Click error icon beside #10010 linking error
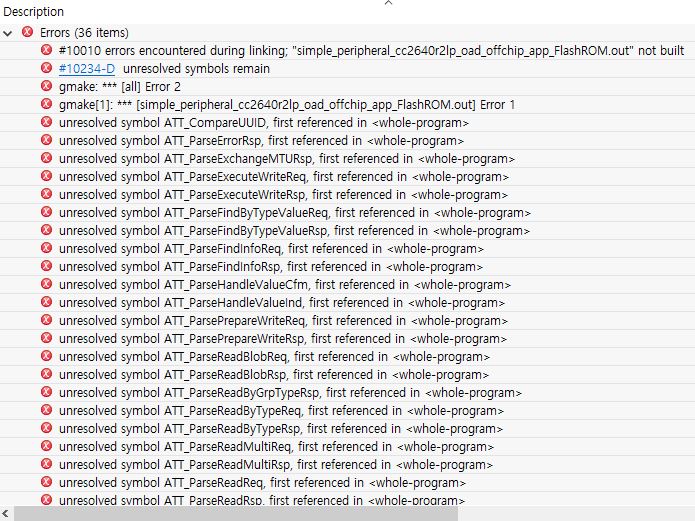Screen dimensions: 695x521 pyautogui.click(x=46, y=51)
